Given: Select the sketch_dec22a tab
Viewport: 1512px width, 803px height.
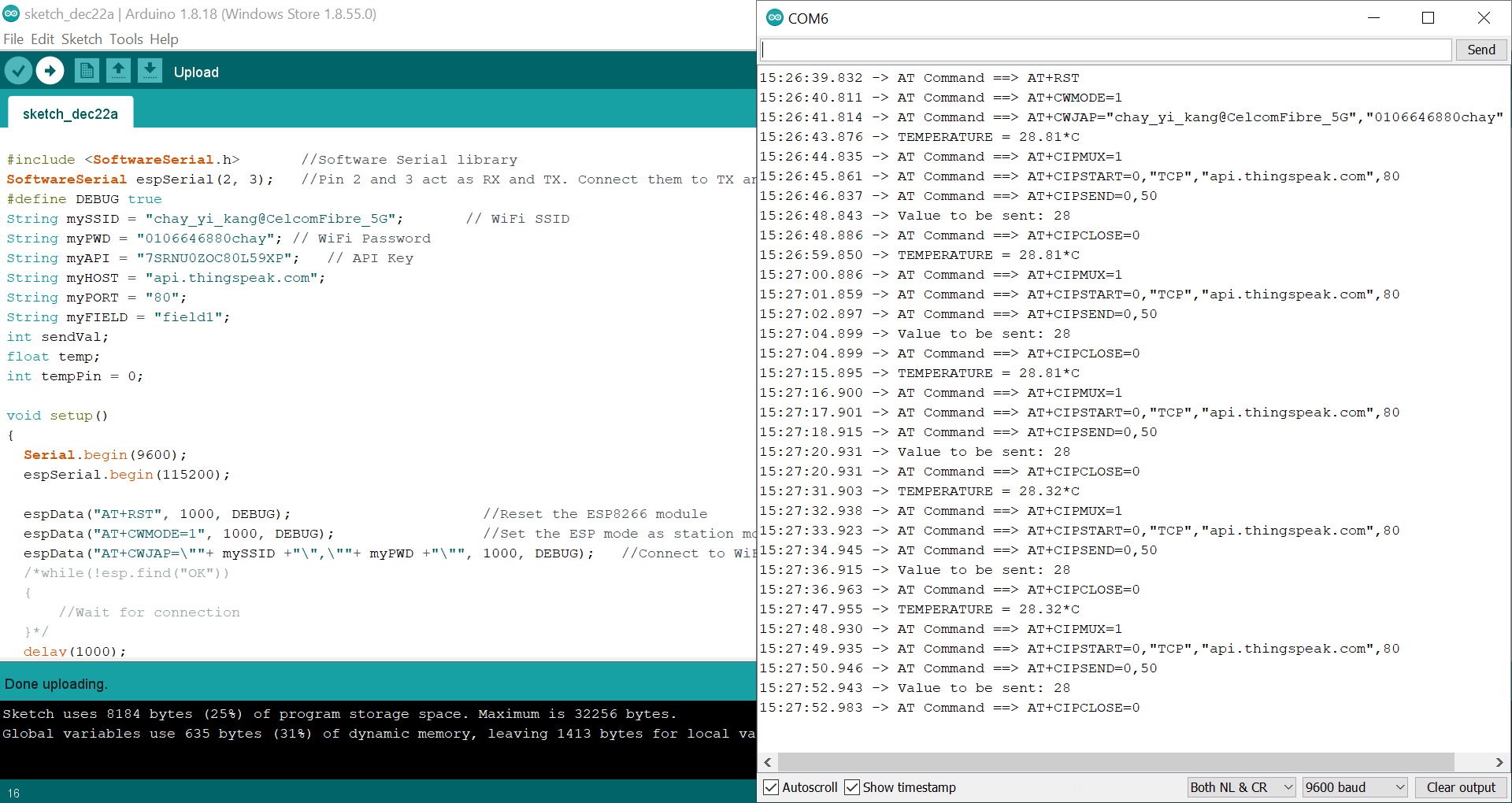Looking at the screenshot, I should tap(70, 113).
